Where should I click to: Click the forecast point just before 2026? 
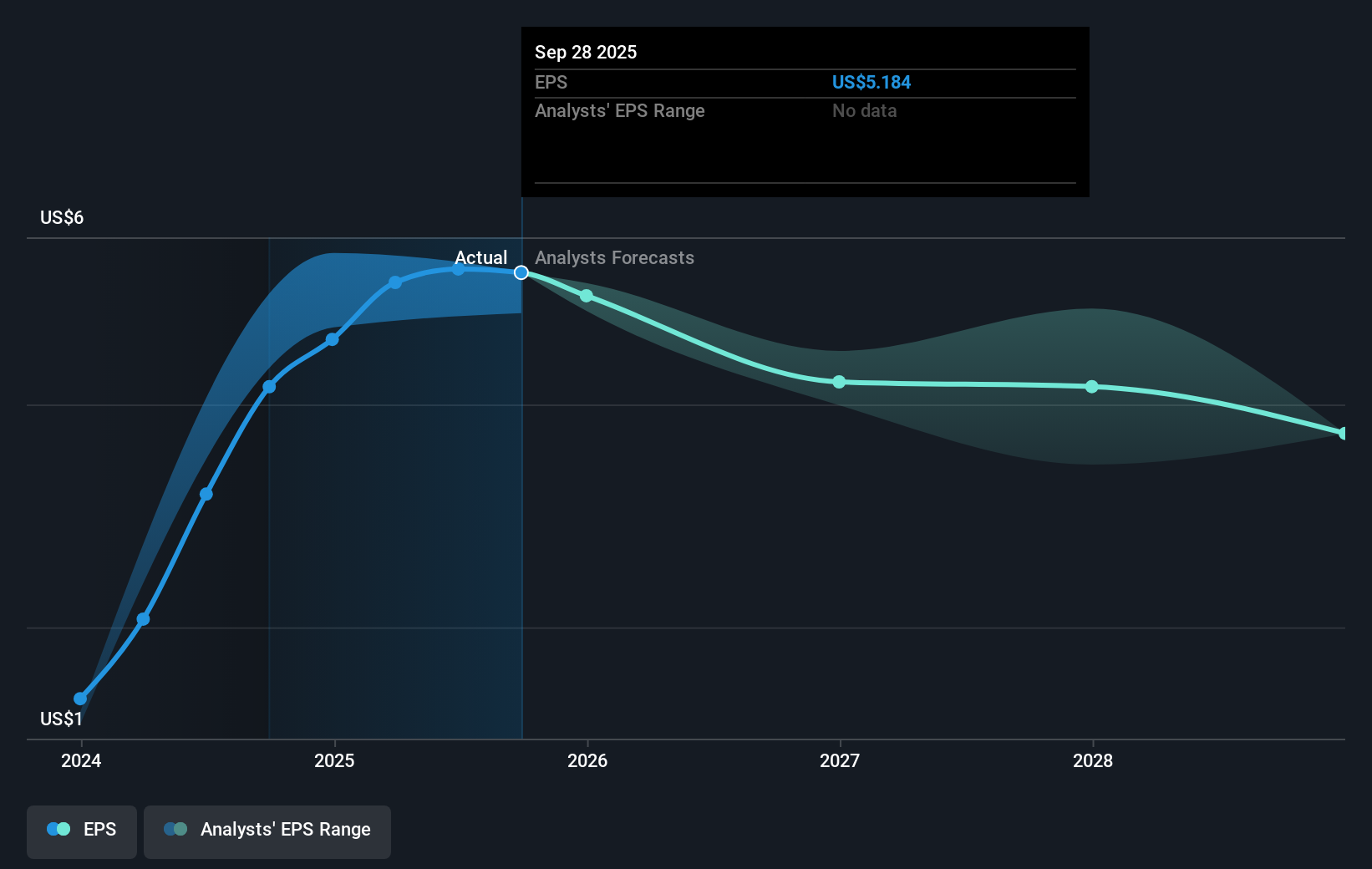click(x=587, y=296)
